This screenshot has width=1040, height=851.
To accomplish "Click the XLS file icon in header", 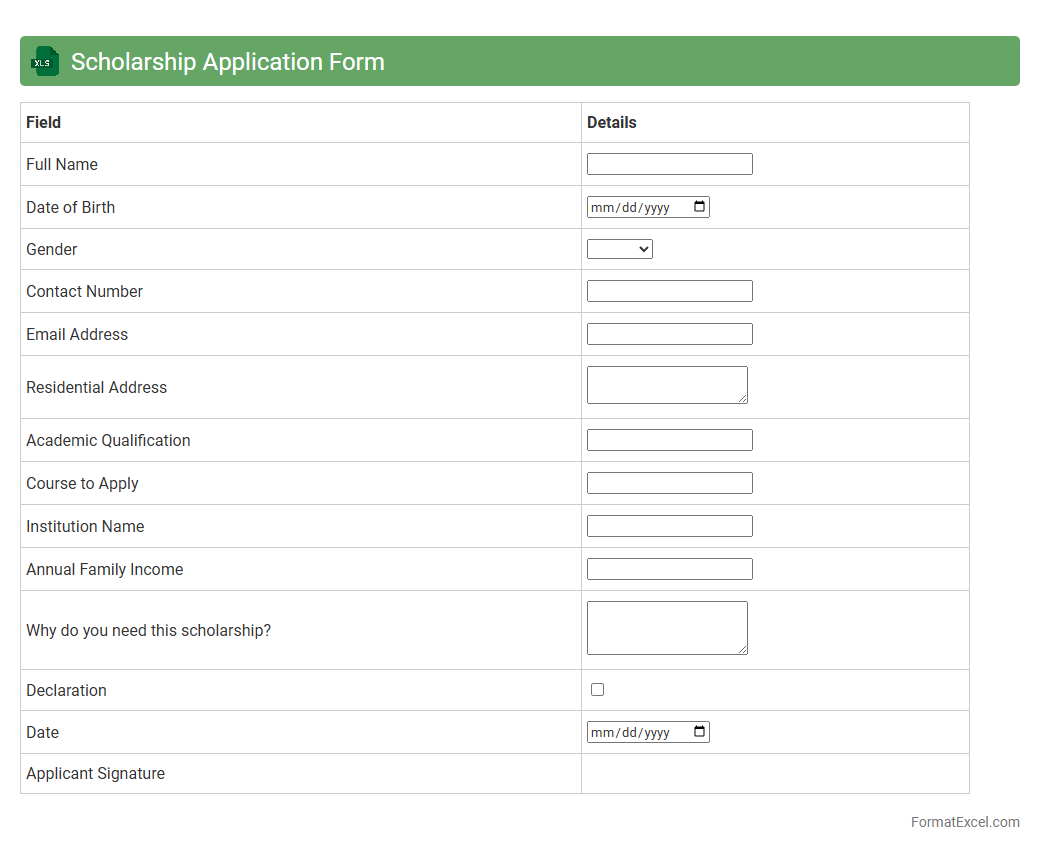I will [x=45, y=61].
